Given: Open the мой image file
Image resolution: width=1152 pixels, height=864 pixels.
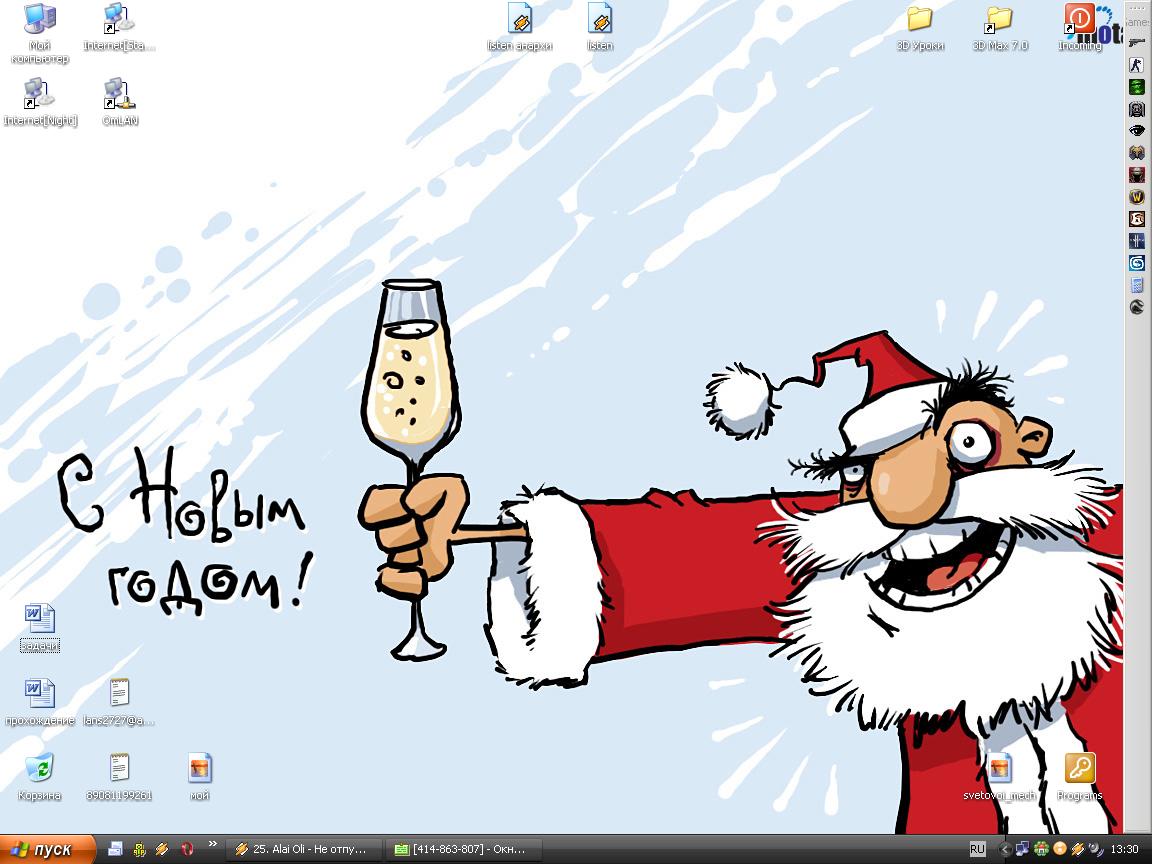Looking at the screenshot, I should click(x=199, y=777).
